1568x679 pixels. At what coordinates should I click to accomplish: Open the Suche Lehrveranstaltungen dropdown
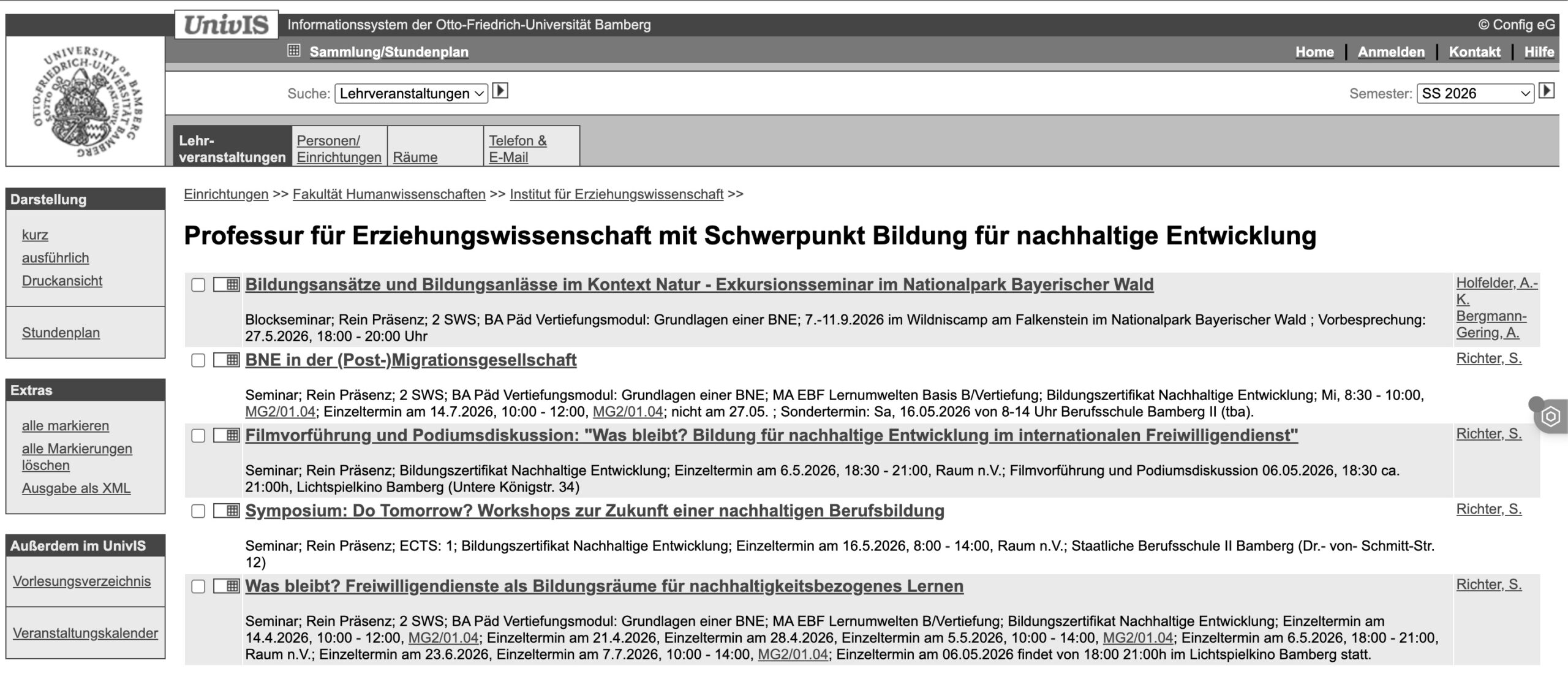coord(411,93)
